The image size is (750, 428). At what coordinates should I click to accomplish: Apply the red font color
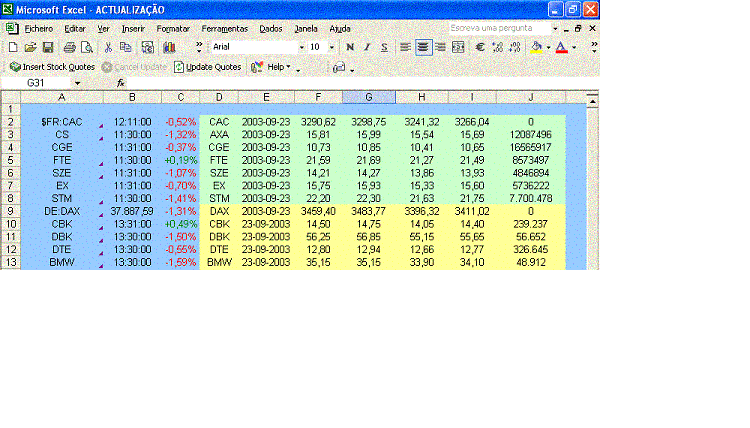click(562, 47)
